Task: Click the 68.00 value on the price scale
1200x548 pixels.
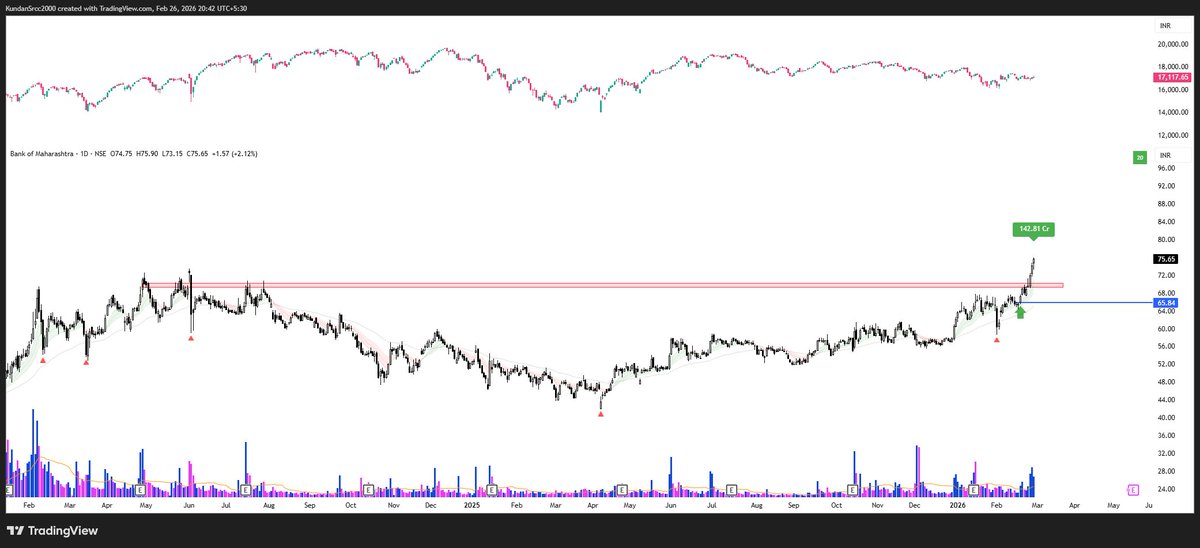Action: coord(1166,293)
